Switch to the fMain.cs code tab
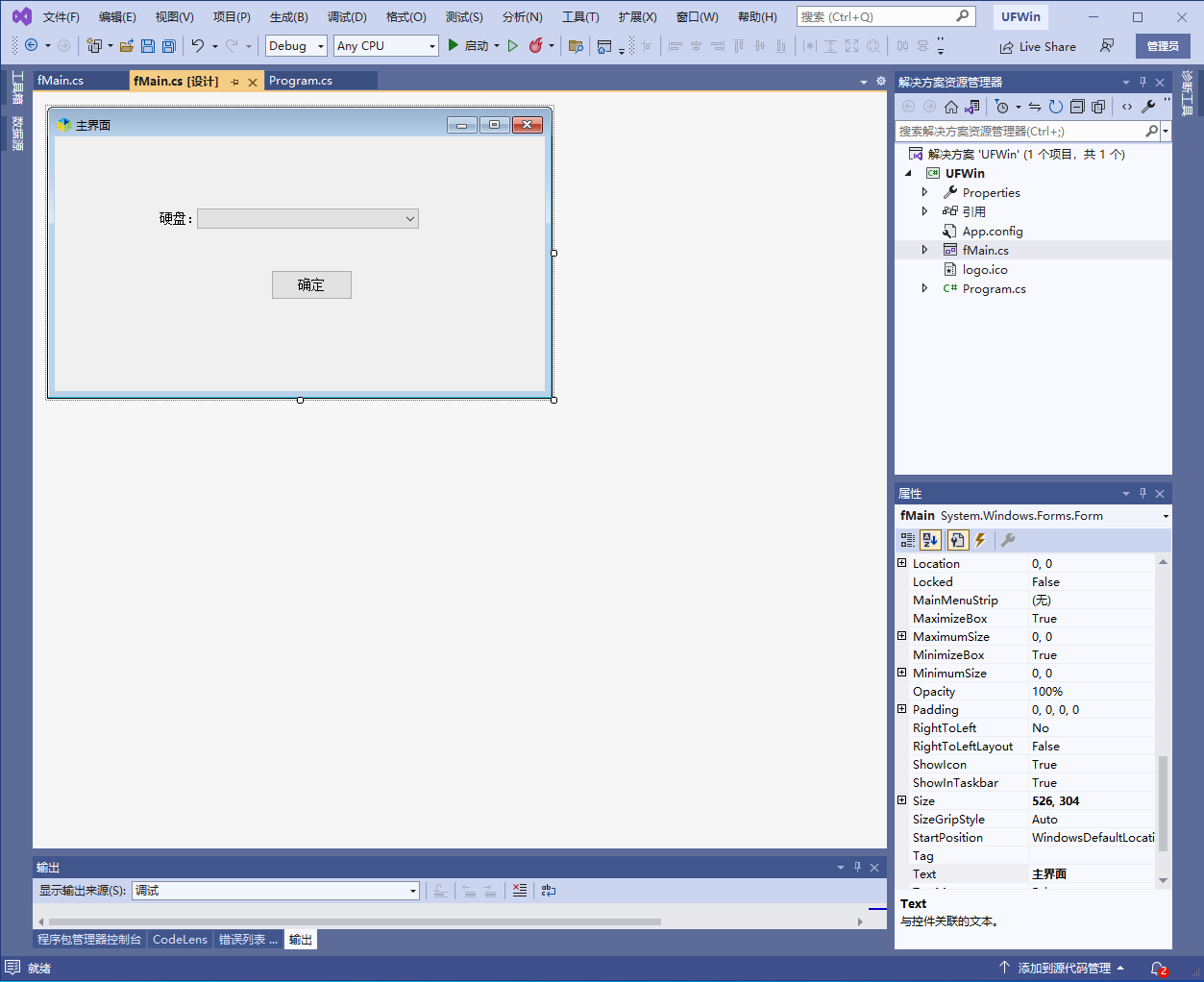 61,81
